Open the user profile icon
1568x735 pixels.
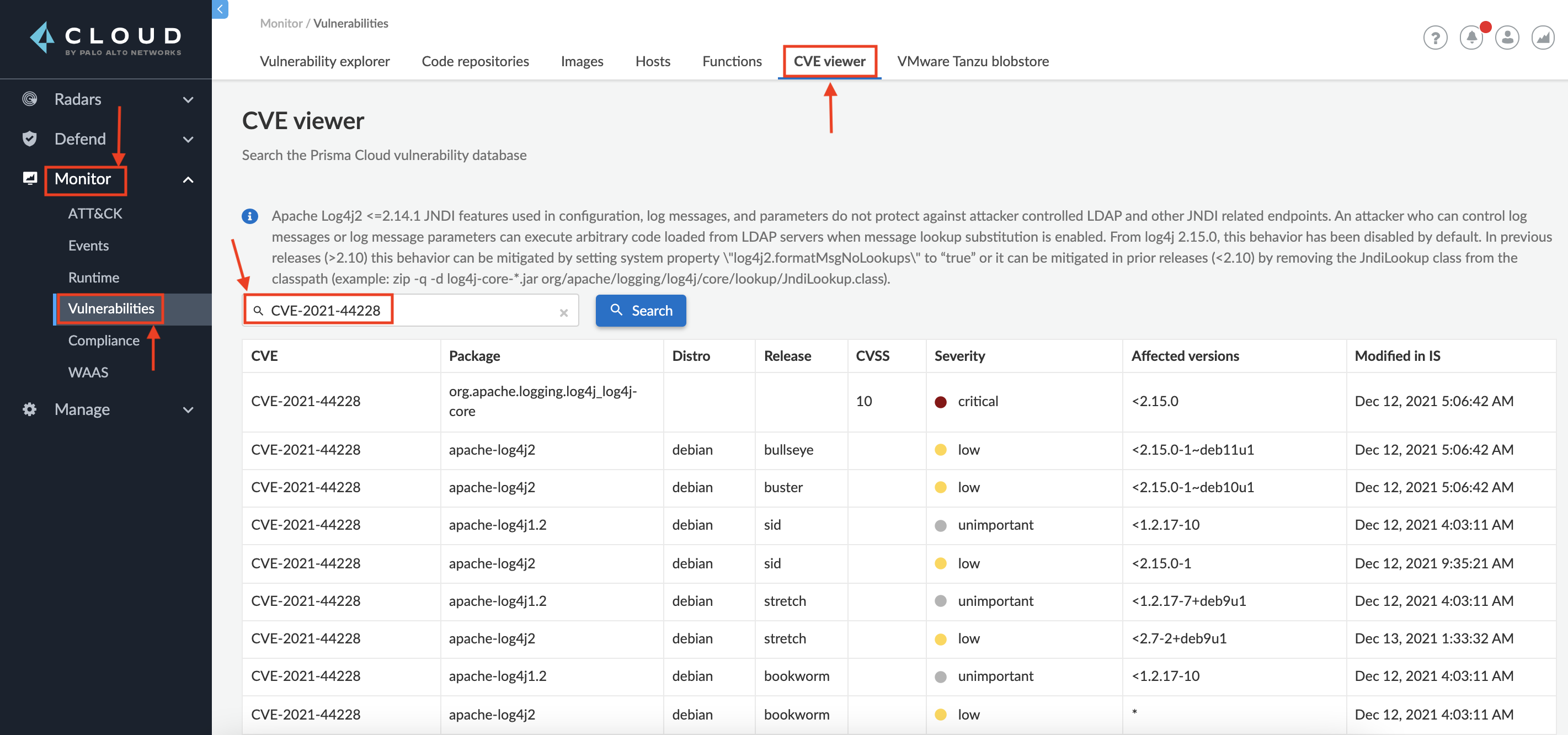click(1507, 38)
